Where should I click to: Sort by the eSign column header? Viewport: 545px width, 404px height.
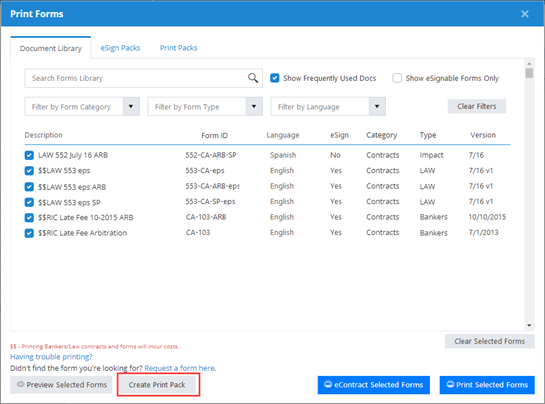tap(339, 135)
